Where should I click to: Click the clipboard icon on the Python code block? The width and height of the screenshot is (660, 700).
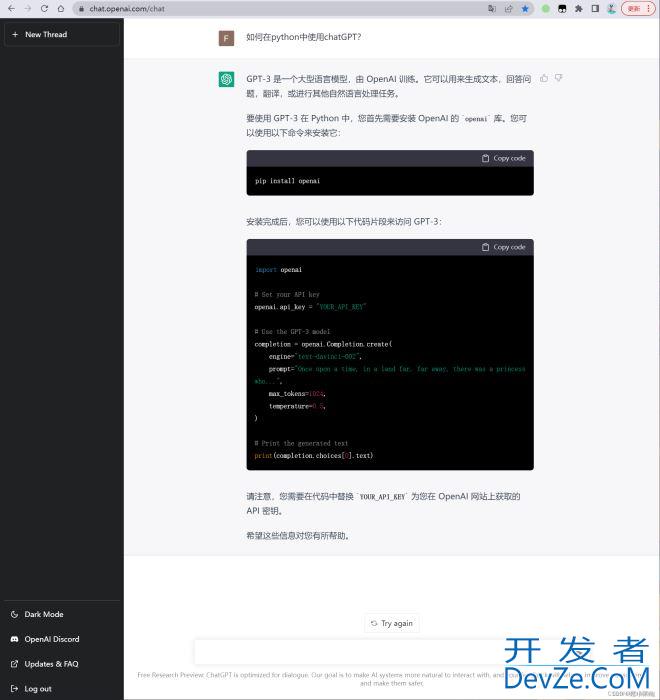coord(485,247)
